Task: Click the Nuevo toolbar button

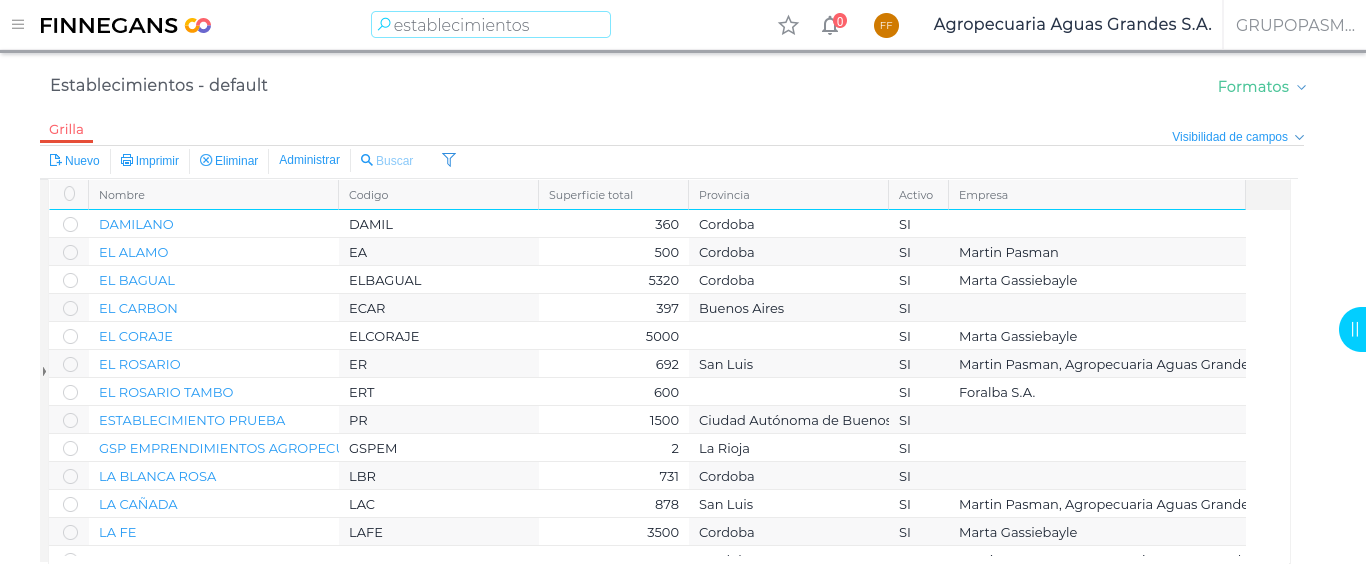Action: (75, 161)
